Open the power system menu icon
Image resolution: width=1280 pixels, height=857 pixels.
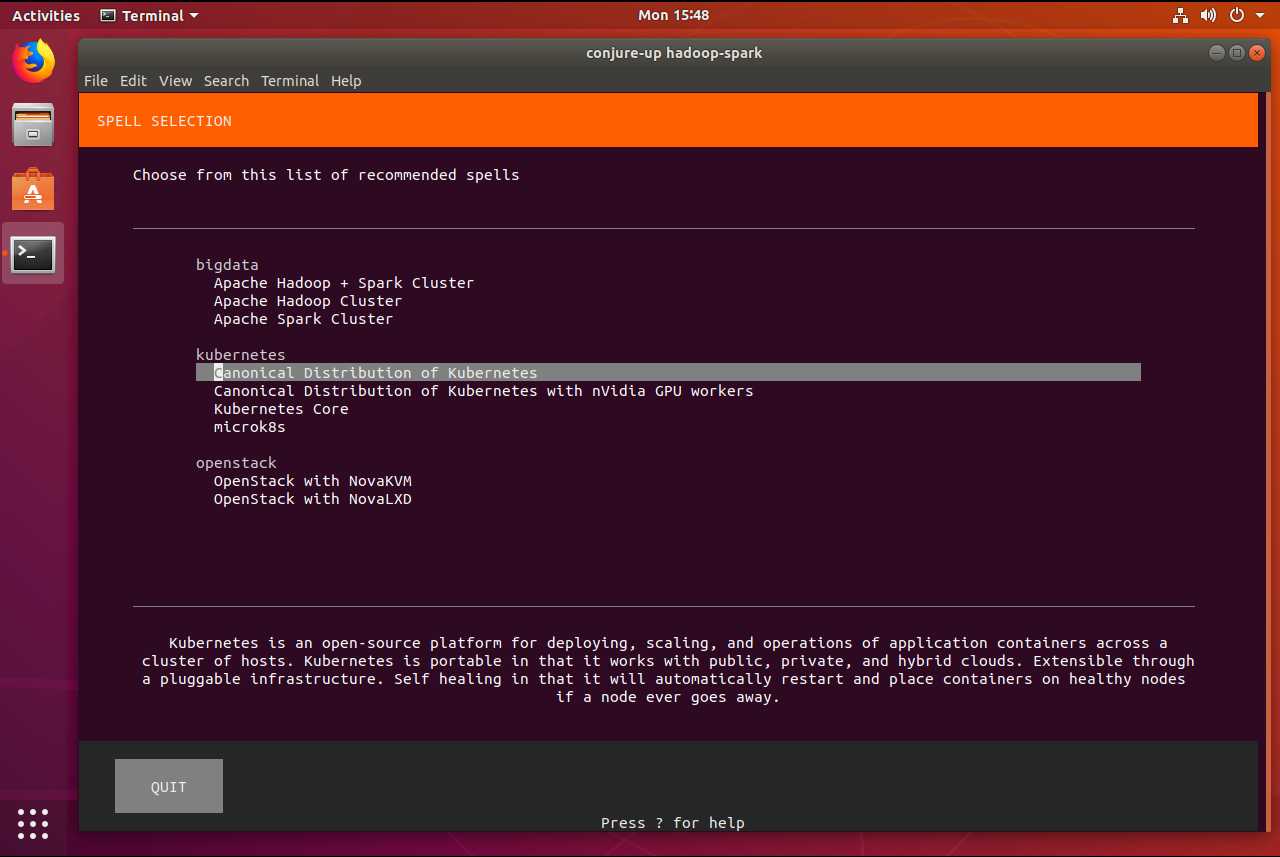1237,16
